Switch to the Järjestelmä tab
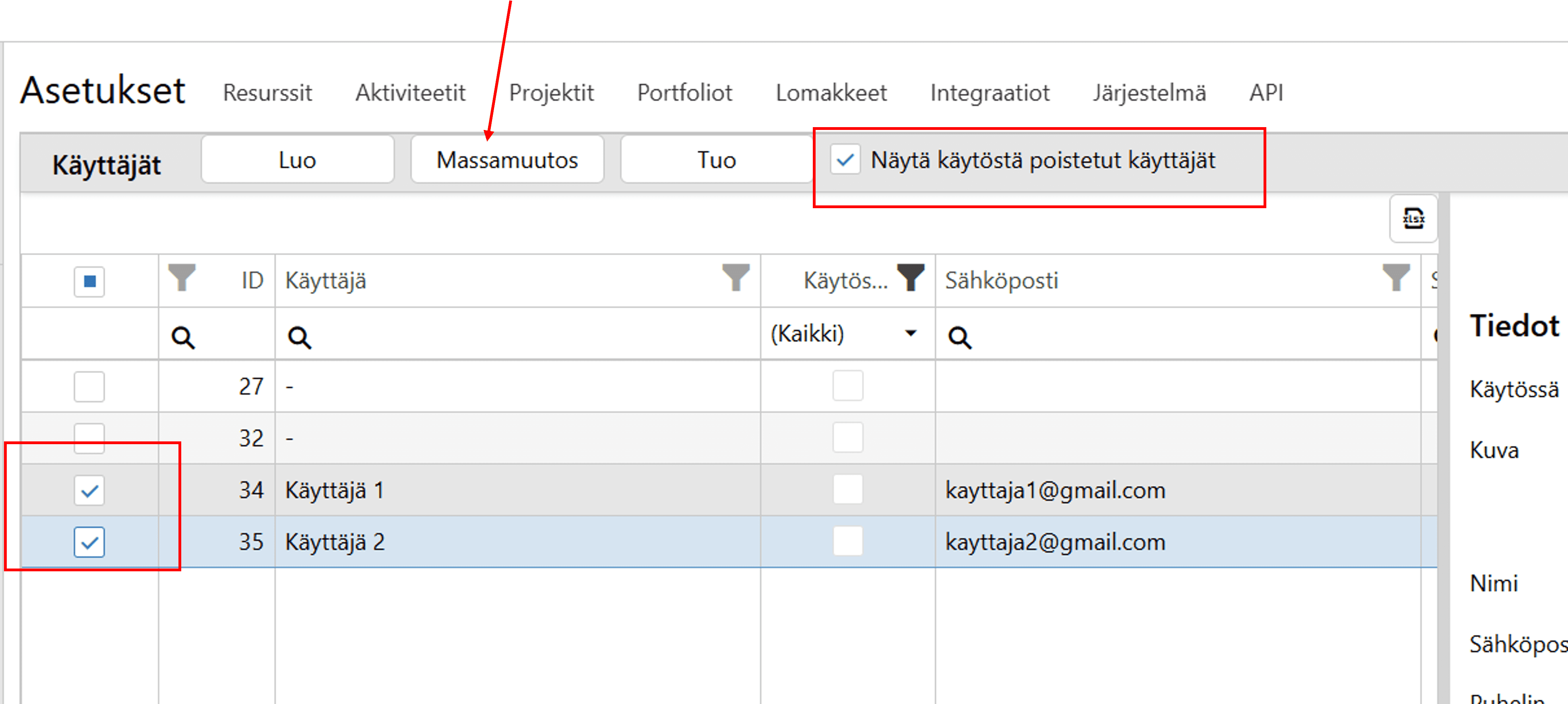This screenshot has width=1568, height=704. coord(1149,93)
